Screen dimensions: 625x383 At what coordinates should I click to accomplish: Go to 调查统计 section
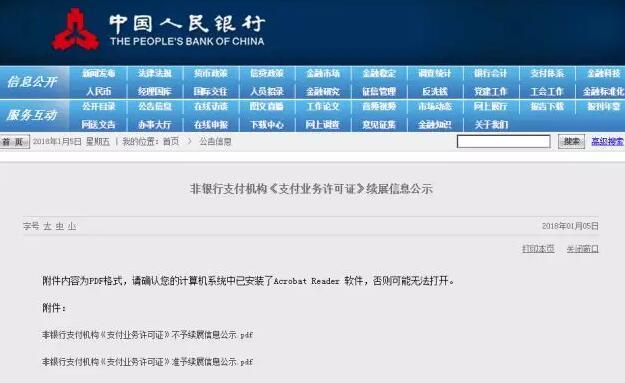[x=435, y=73]
